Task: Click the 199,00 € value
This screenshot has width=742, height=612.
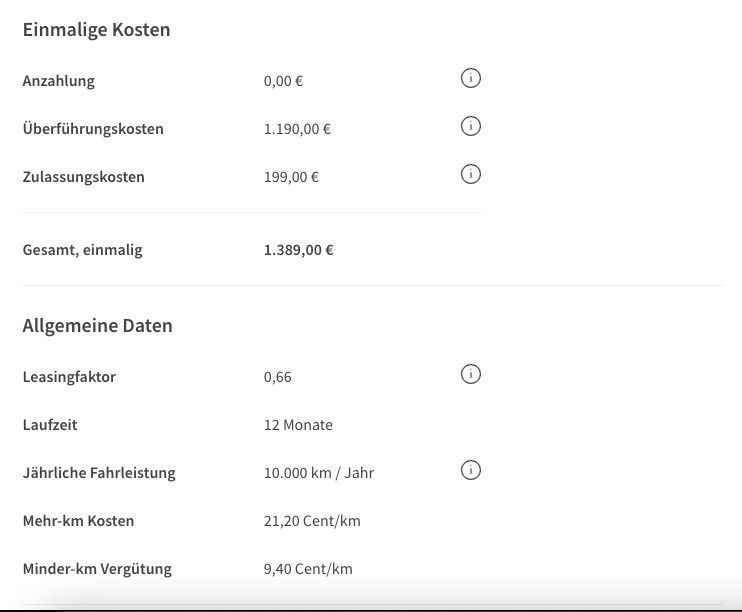Action: tap(291, 177)
